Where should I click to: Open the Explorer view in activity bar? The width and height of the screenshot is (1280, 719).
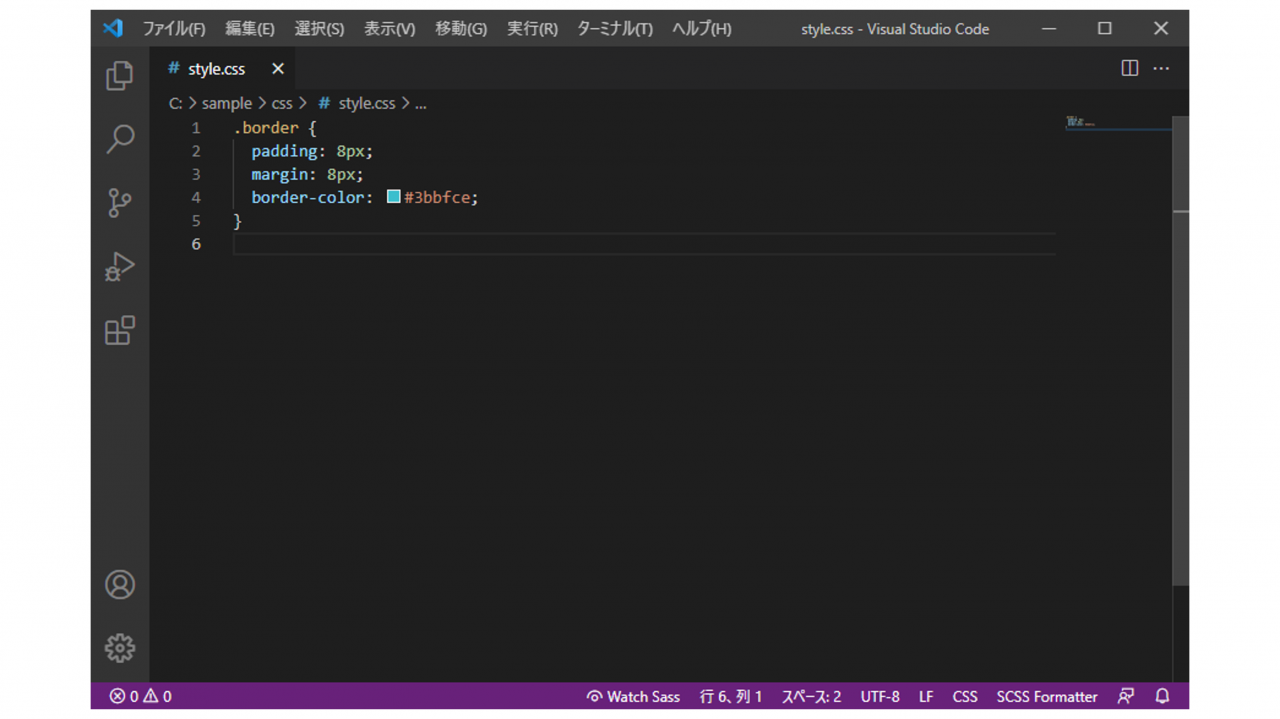120,75
